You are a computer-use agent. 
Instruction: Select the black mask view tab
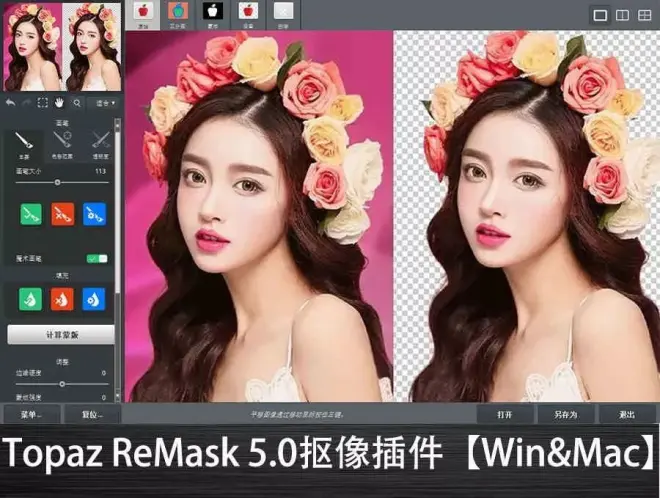point(211,12)
